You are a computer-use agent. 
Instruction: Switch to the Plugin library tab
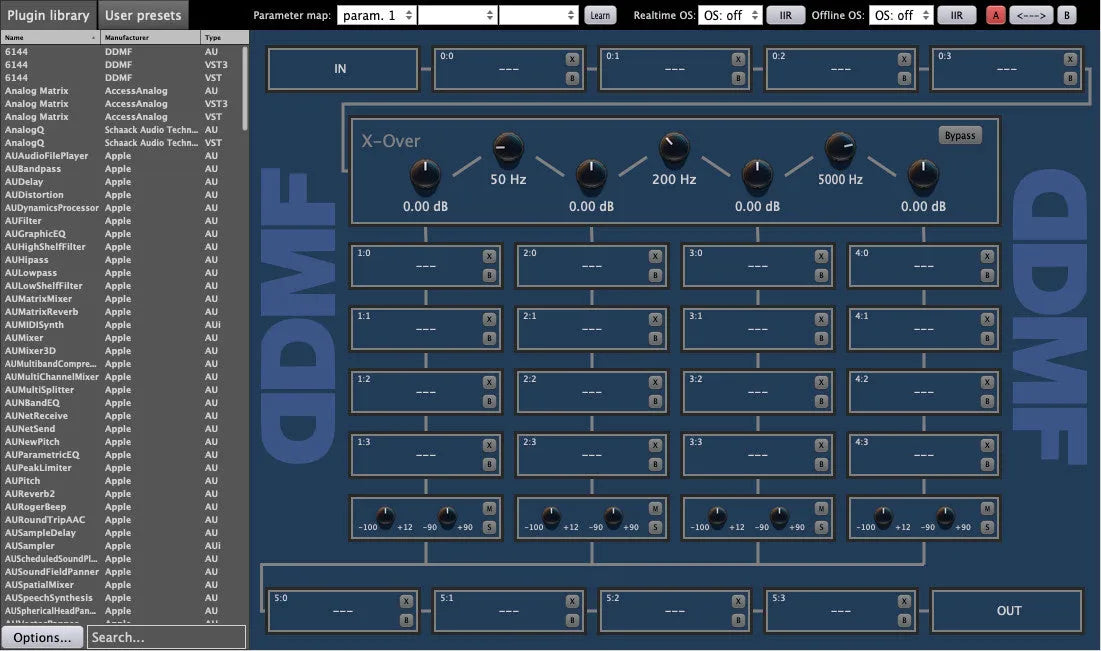[x=48, y=15]
